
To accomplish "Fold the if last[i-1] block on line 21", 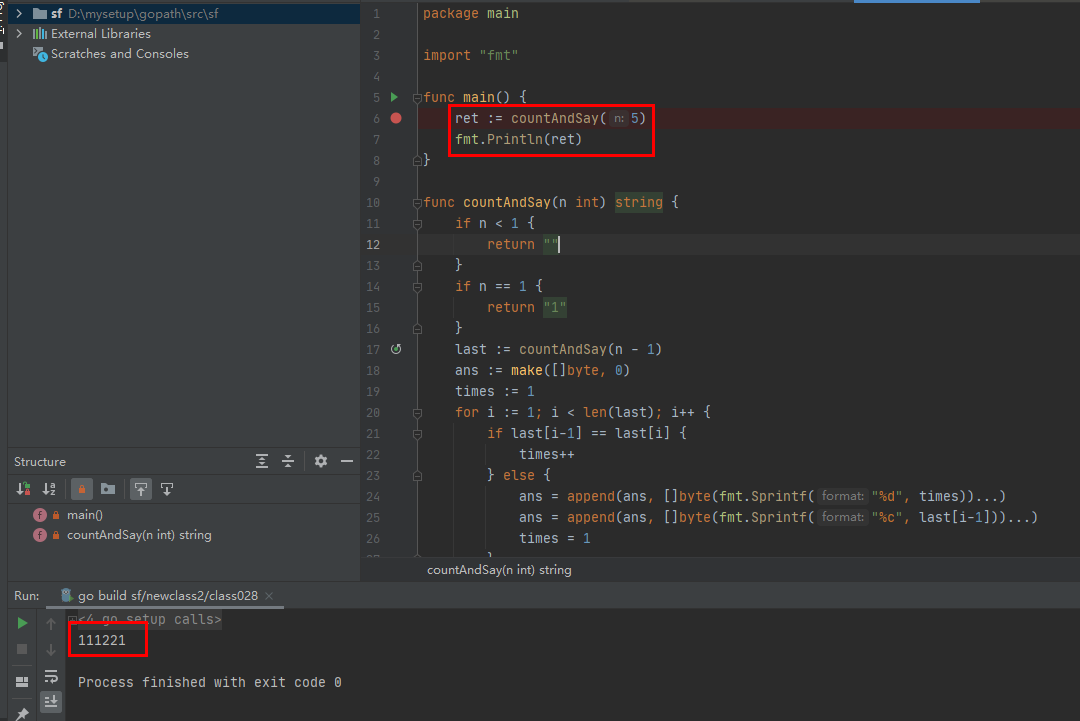I will 417,435.
